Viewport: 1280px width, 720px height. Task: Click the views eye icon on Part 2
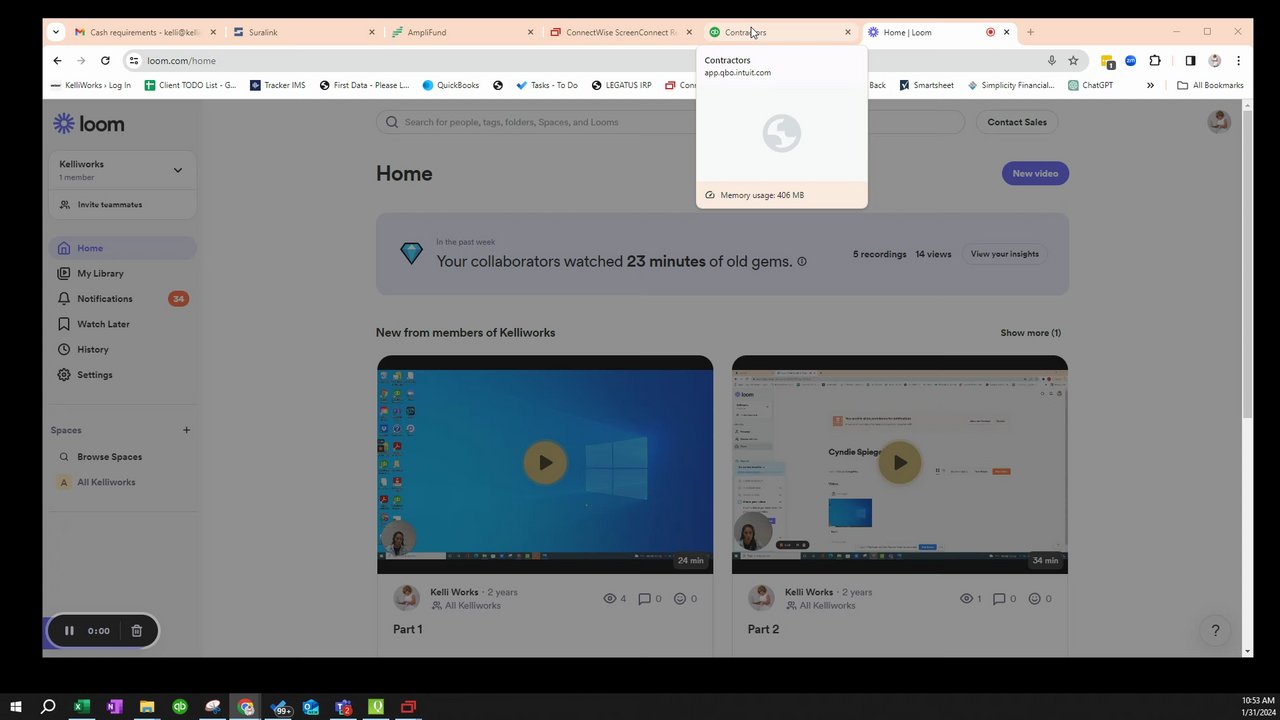coord(966,599)
